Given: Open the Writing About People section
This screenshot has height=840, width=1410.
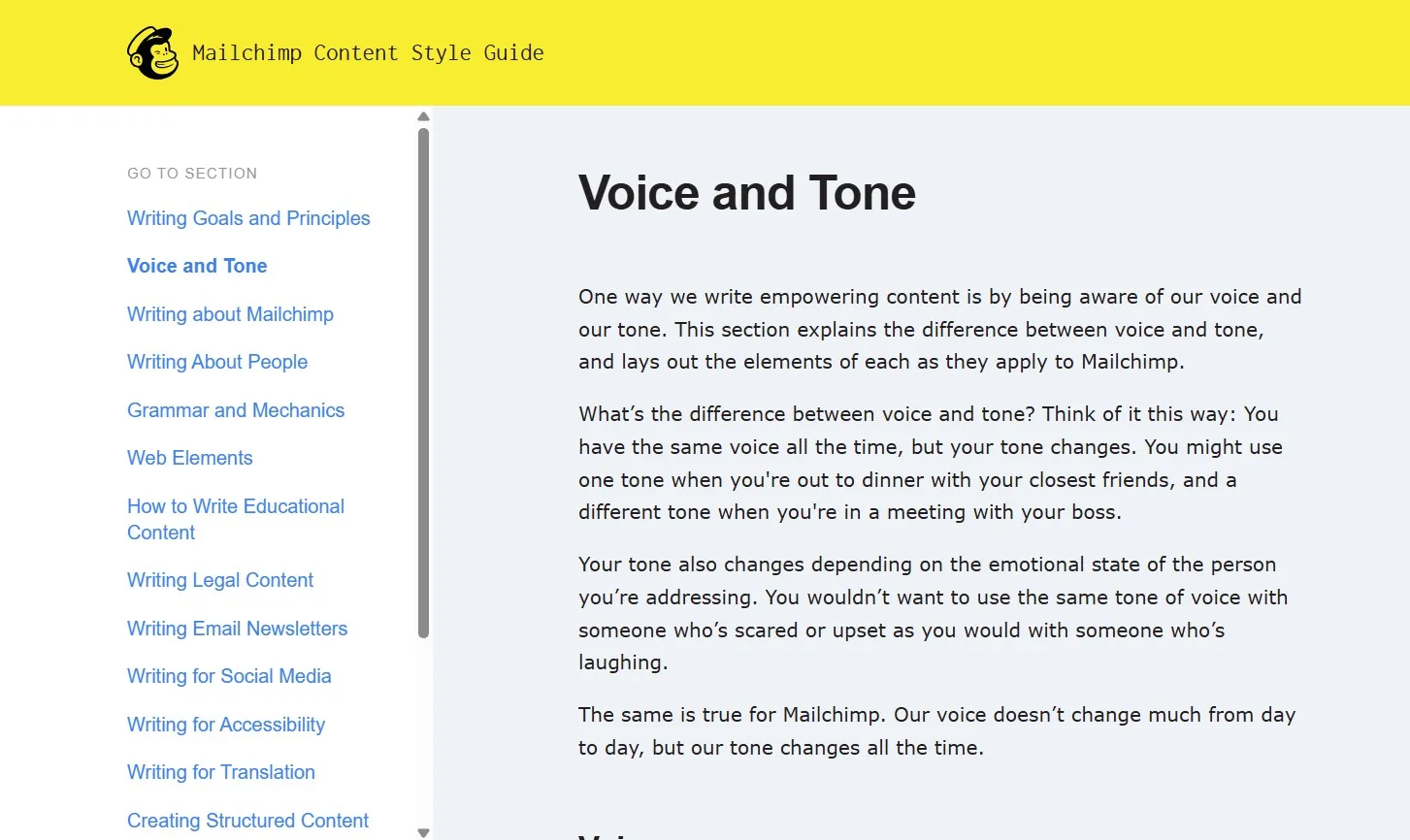Looking at the screenshot, I should [x=217, y=362].
